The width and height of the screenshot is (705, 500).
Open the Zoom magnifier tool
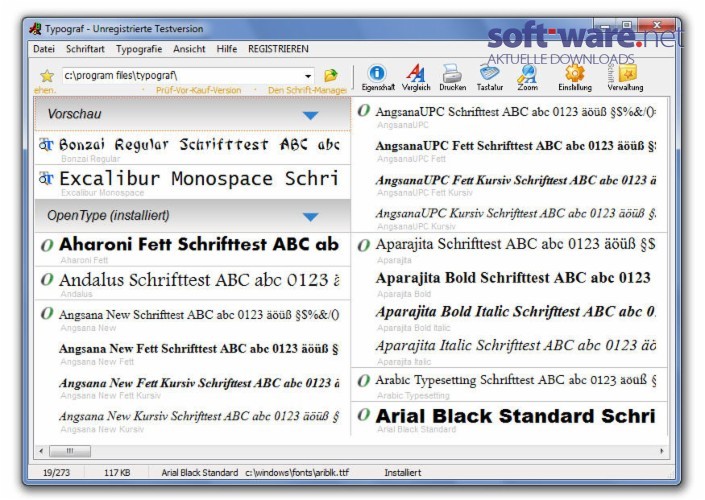(527, 77)
